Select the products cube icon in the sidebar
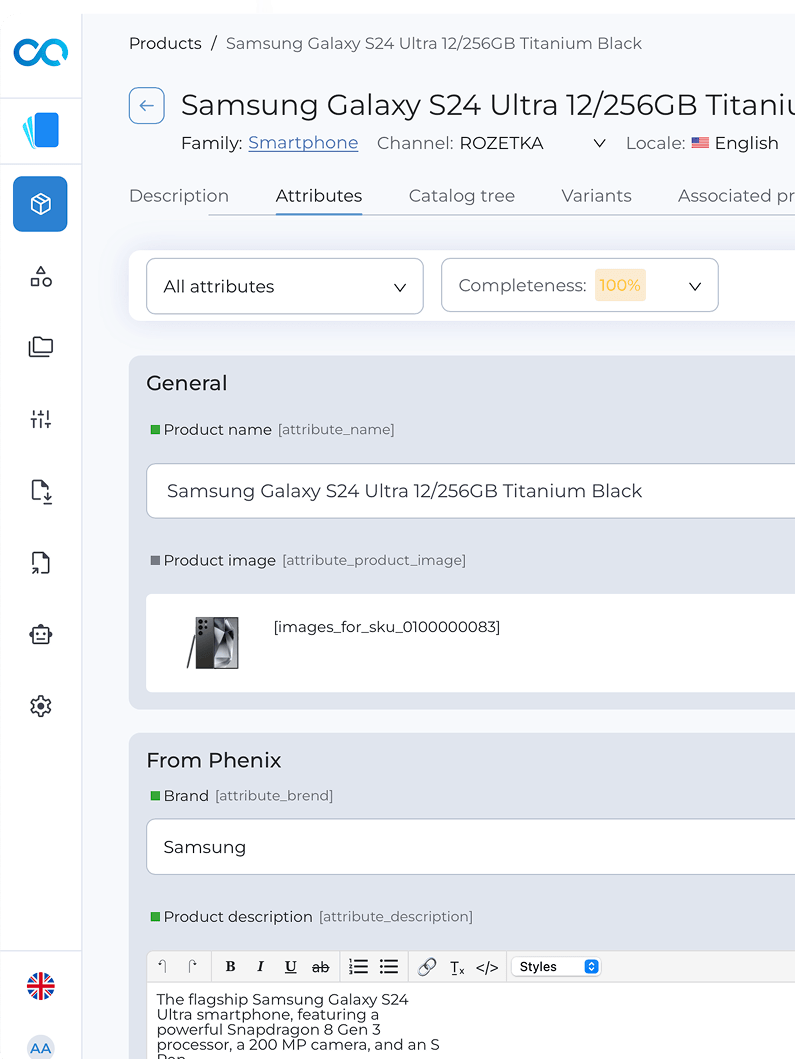The width and height of the screenshot is (795, 1059). click(x=41, y=204)
